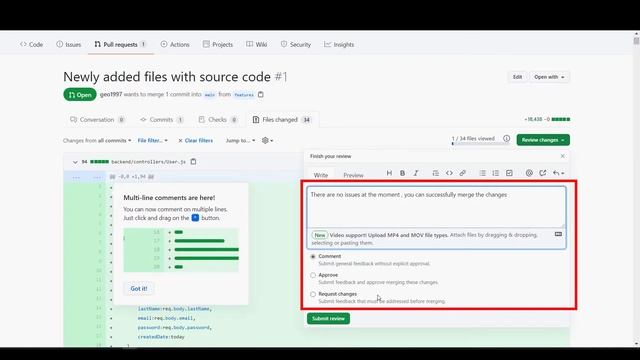This screenshot has height=360, width=640.
Task: Select the Comment radio option
Action: [x=313, y=256]
